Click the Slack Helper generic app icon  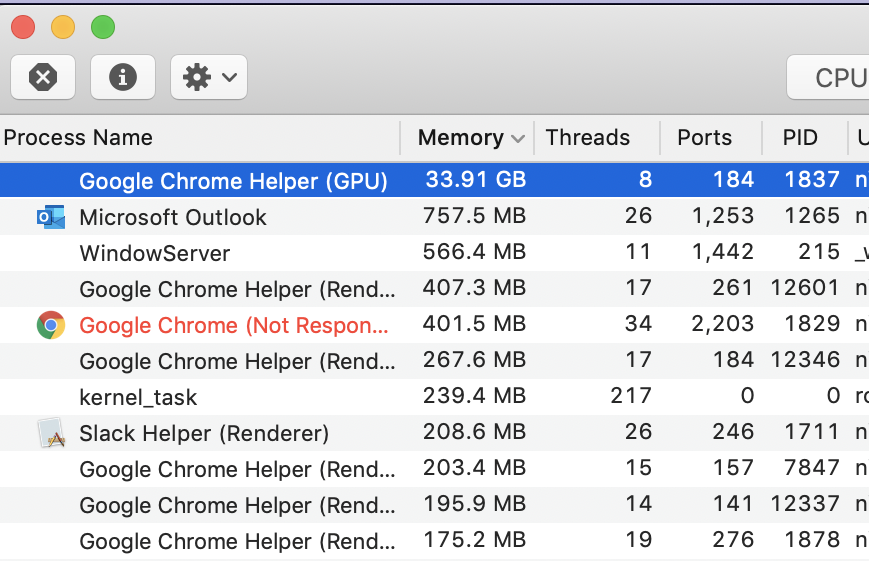click(51, 433)
